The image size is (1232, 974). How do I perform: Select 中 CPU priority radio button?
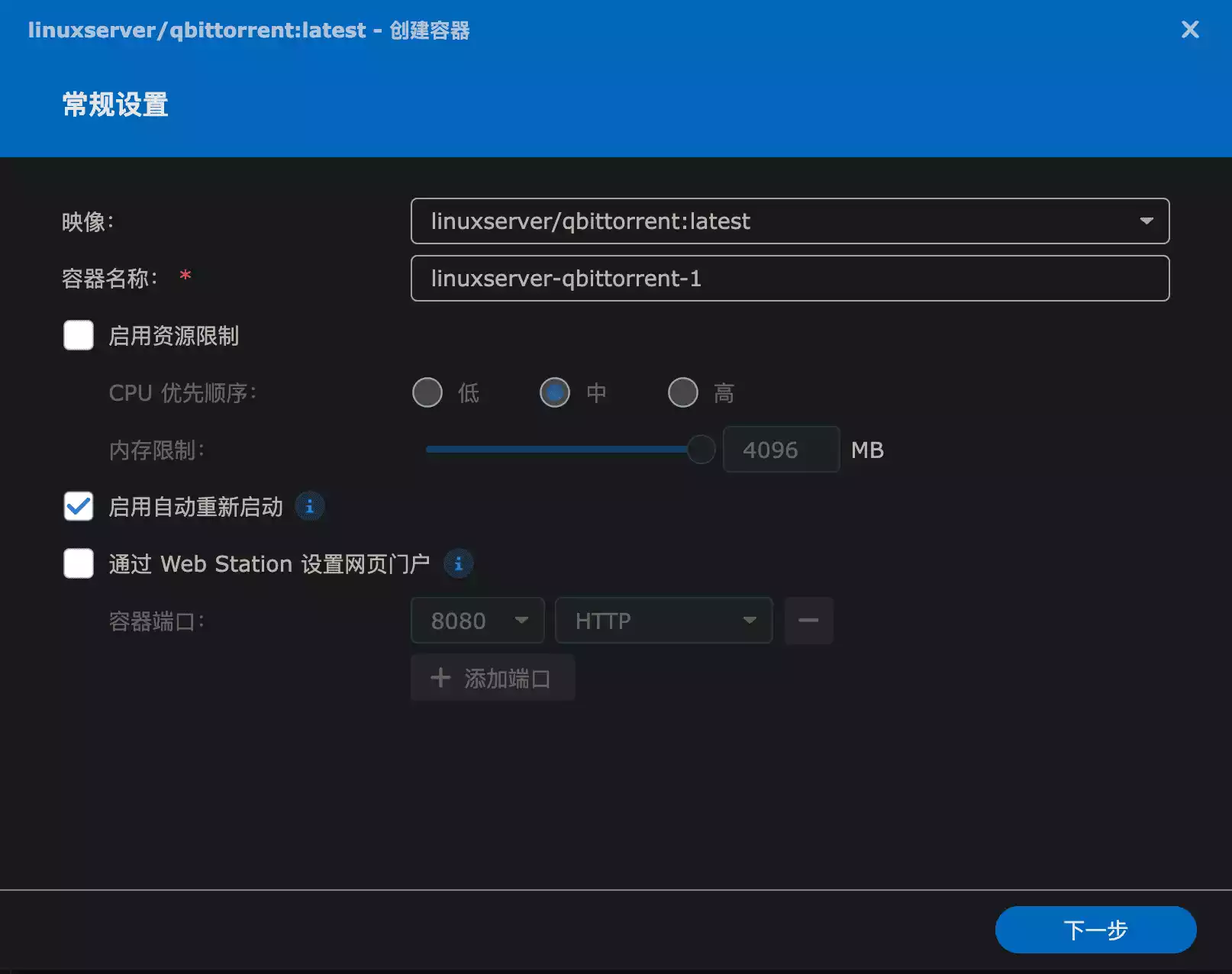coord(555,392)
